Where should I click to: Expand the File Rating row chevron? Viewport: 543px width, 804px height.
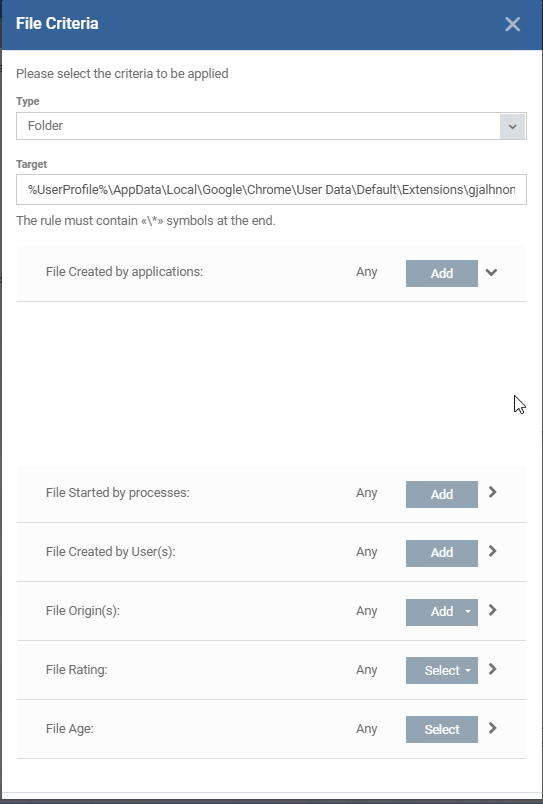click(x=492, y=669)
